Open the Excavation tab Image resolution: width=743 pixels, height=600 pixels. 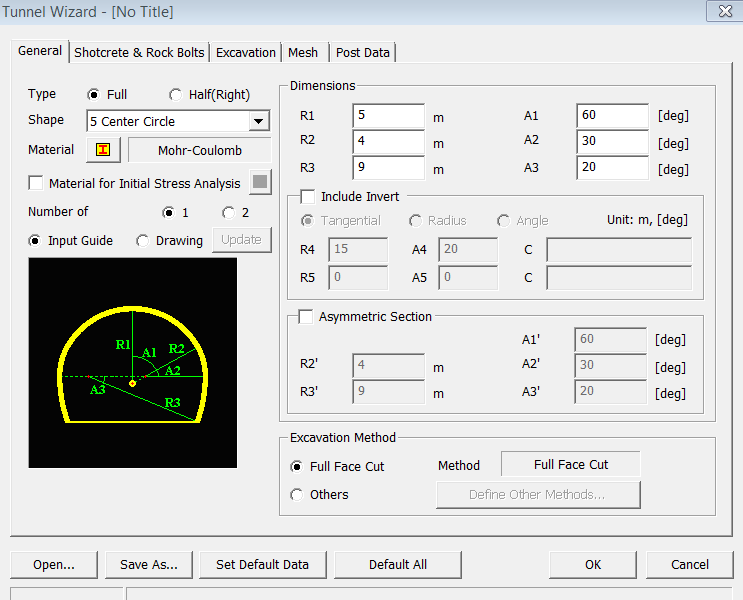pyautogui.click(x=246, y=52)
